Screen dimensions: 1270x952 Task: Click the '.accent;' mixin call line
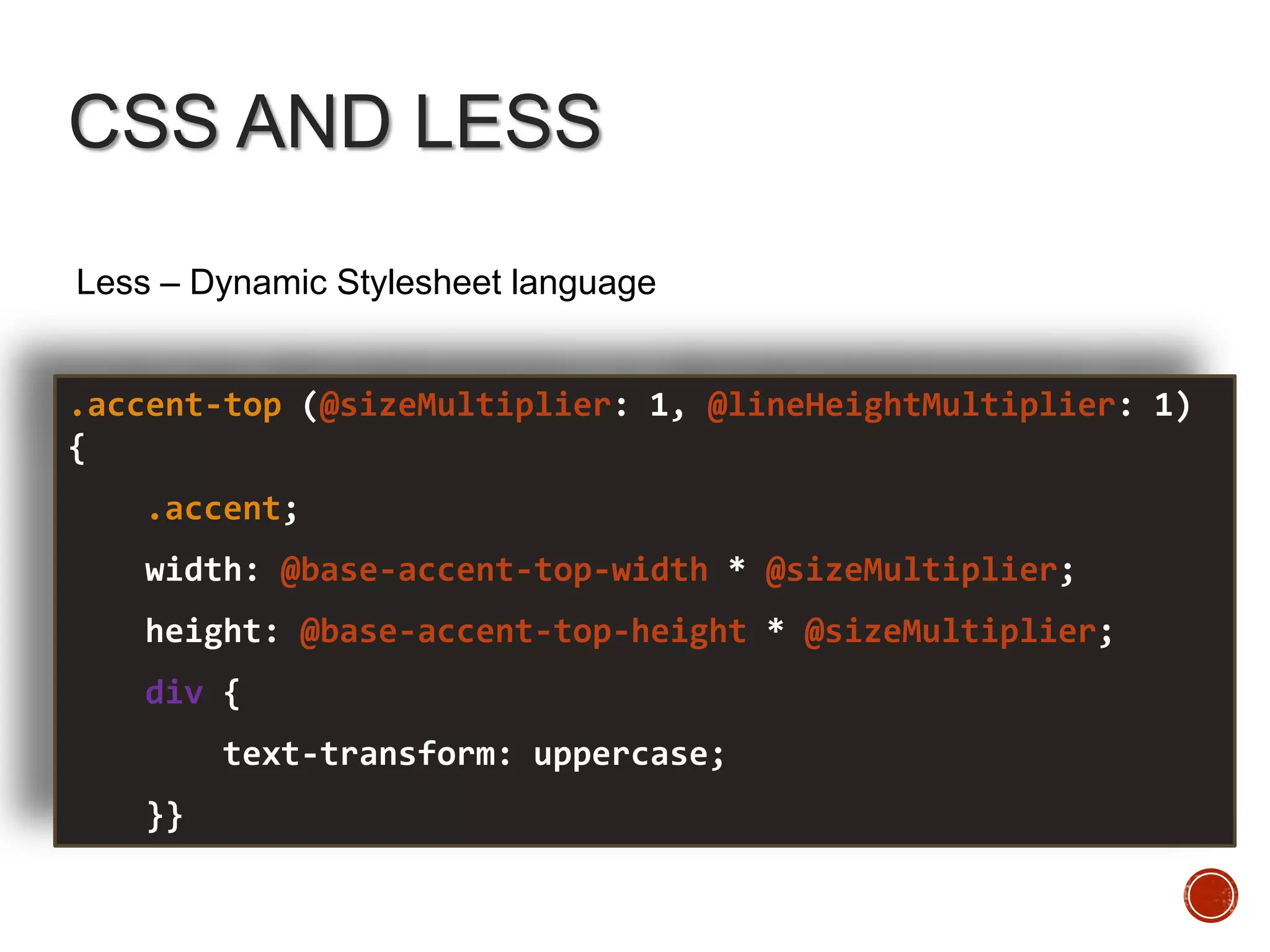[223, 509]
